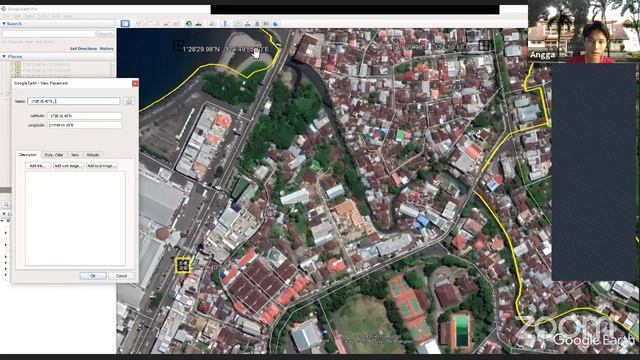The width and height of the screenshot is (640, 360).
Task: Select the placemark coordinate label near the cursor
Action: [225, 49]
